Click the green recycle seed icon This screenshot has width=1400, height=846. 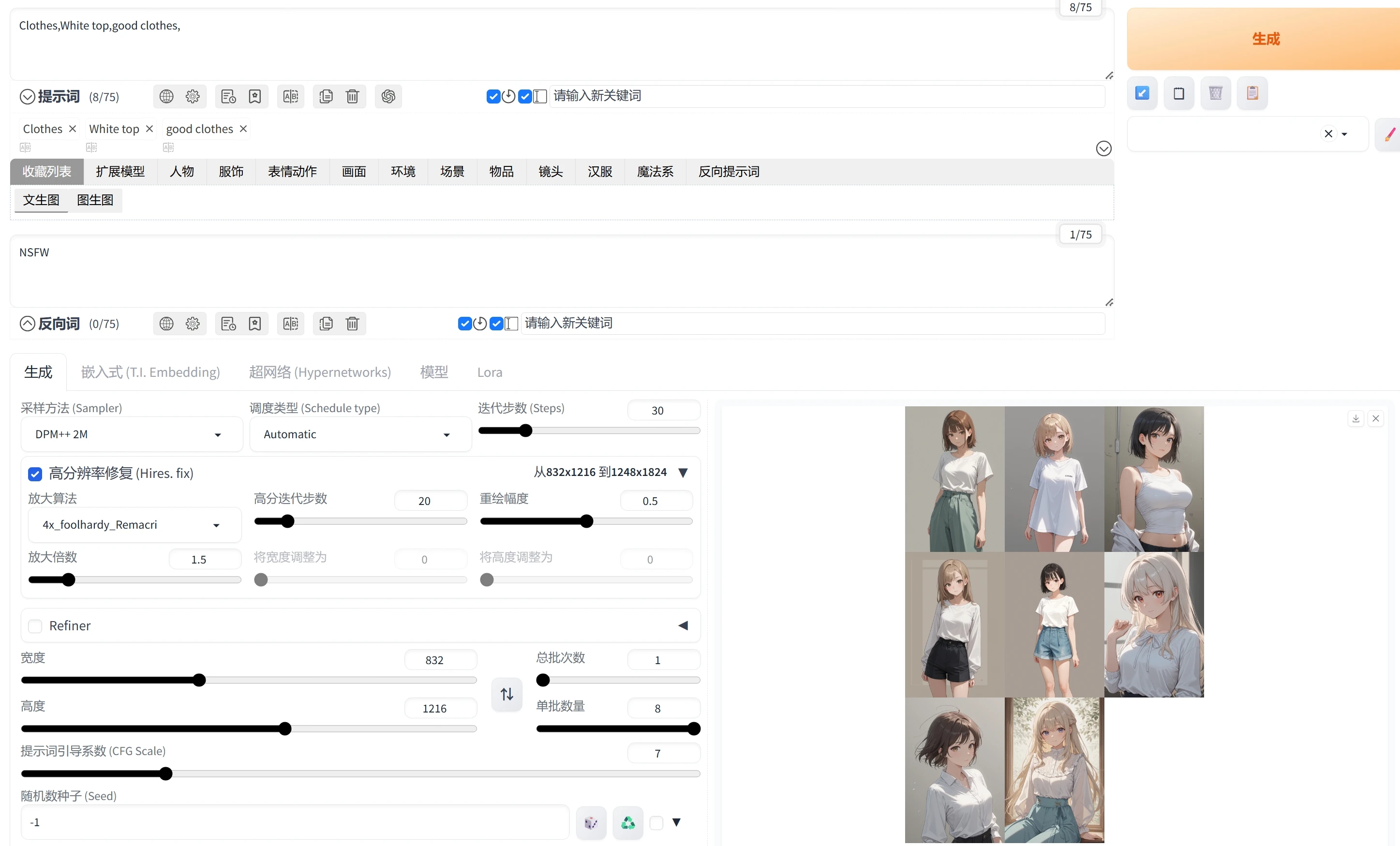(x=628, y=822)
